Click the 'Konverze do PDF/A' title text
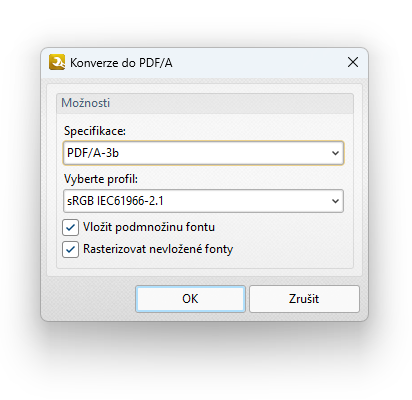 coord(121,63)
